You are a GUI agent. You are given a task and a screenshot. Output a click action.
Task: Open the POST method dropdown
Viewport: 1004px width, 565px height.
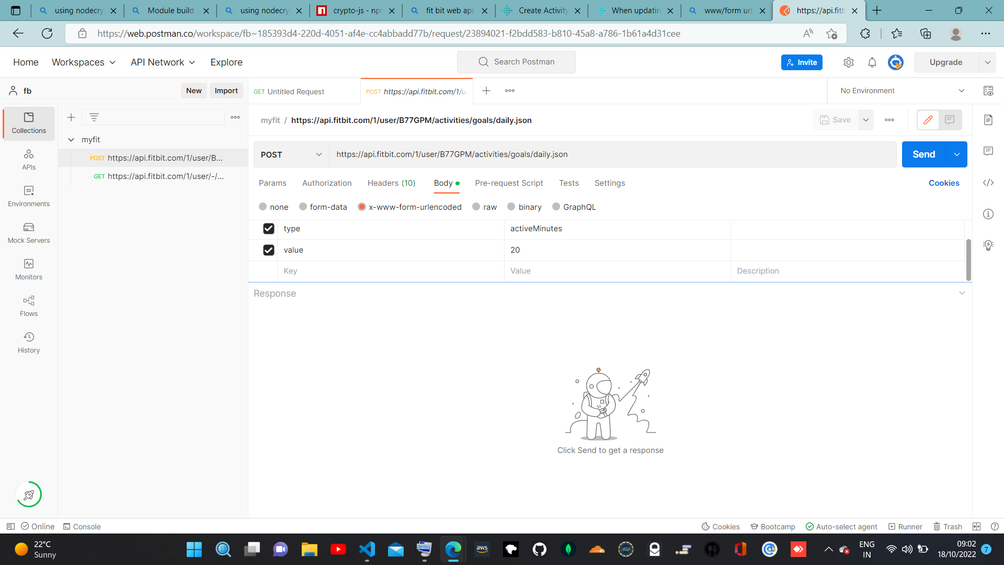[290, 154]
